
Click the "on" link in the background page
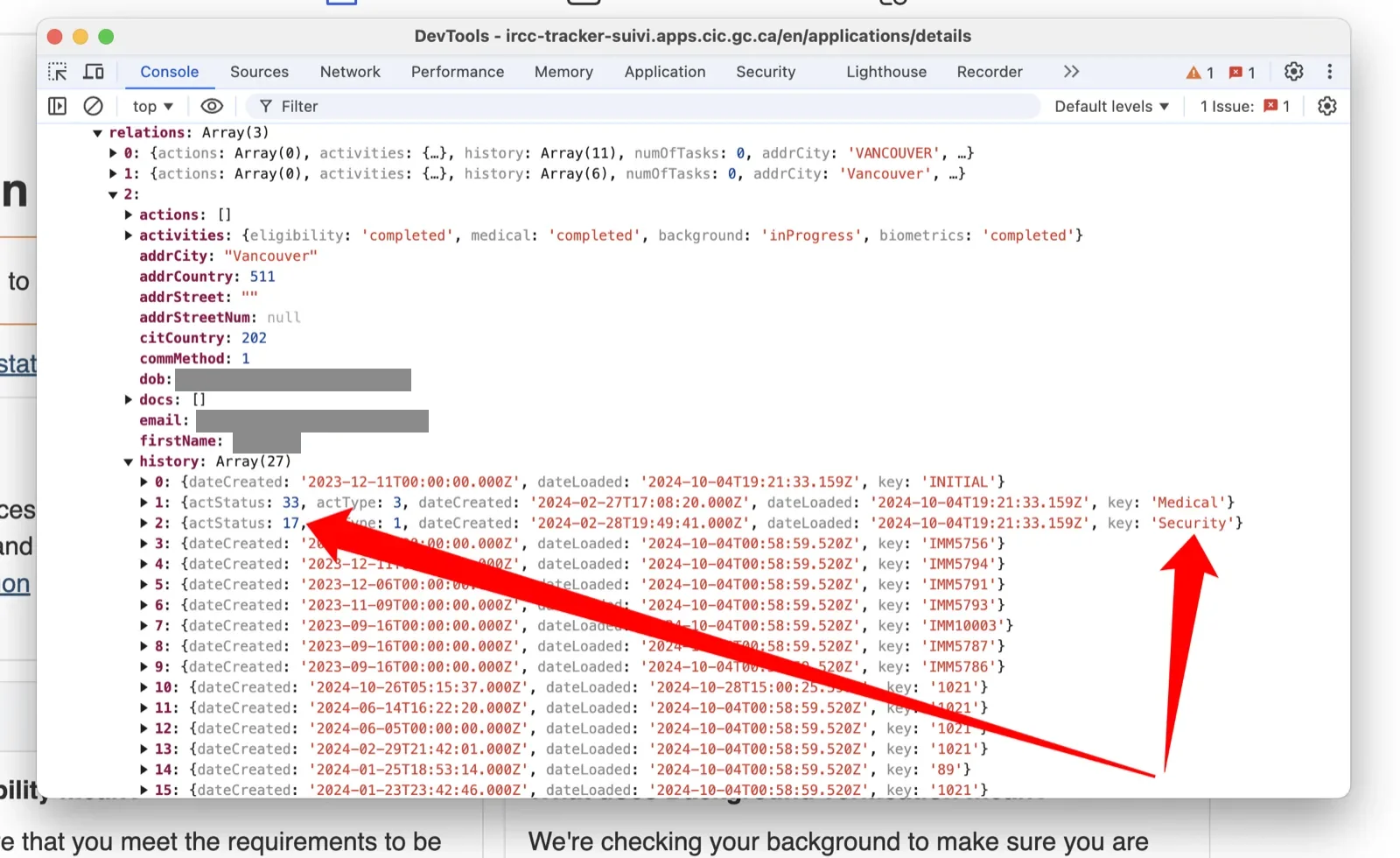click(x=15, y=583)
